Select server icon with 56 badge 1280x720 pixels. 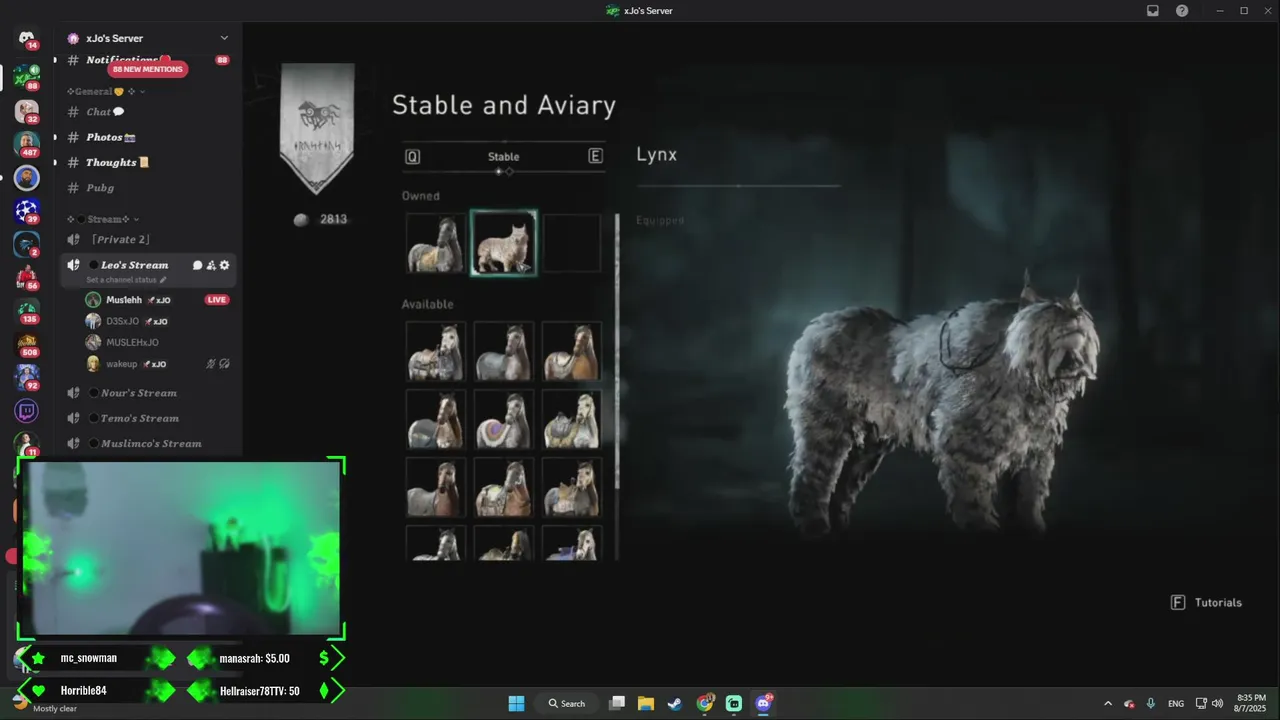[x=26, y=277]
